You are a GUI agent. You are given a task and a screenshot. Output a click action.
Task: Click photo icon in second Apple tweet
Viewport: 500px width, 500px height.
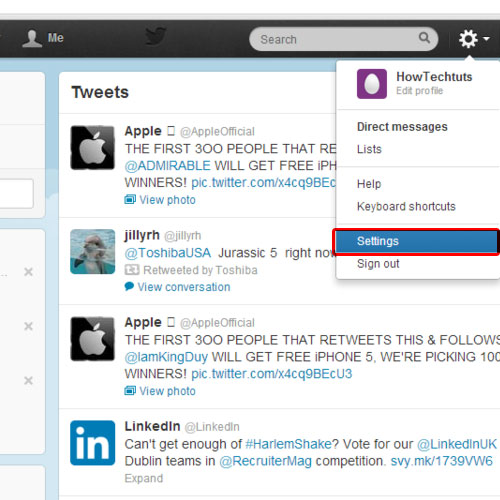pos(130,391)
